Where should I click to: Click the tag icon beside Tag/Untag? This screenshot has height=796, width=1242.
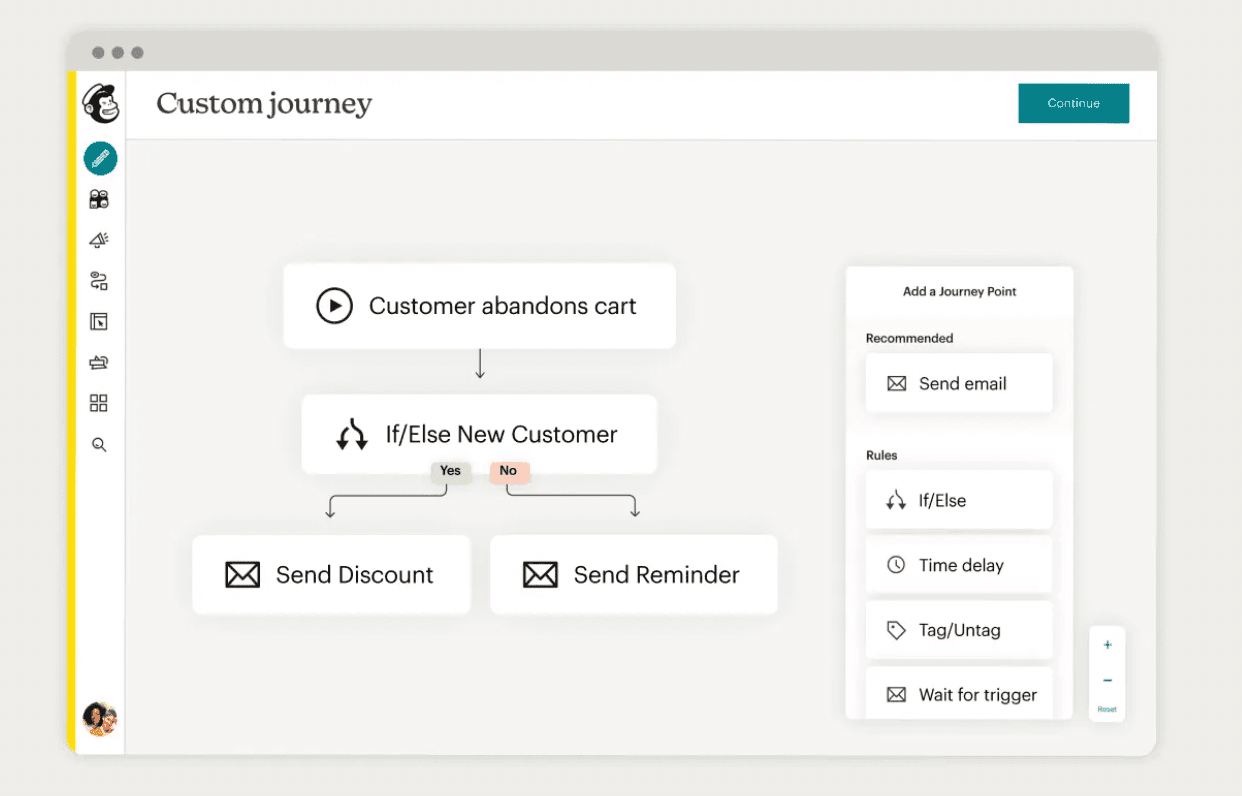pos(896,630)
